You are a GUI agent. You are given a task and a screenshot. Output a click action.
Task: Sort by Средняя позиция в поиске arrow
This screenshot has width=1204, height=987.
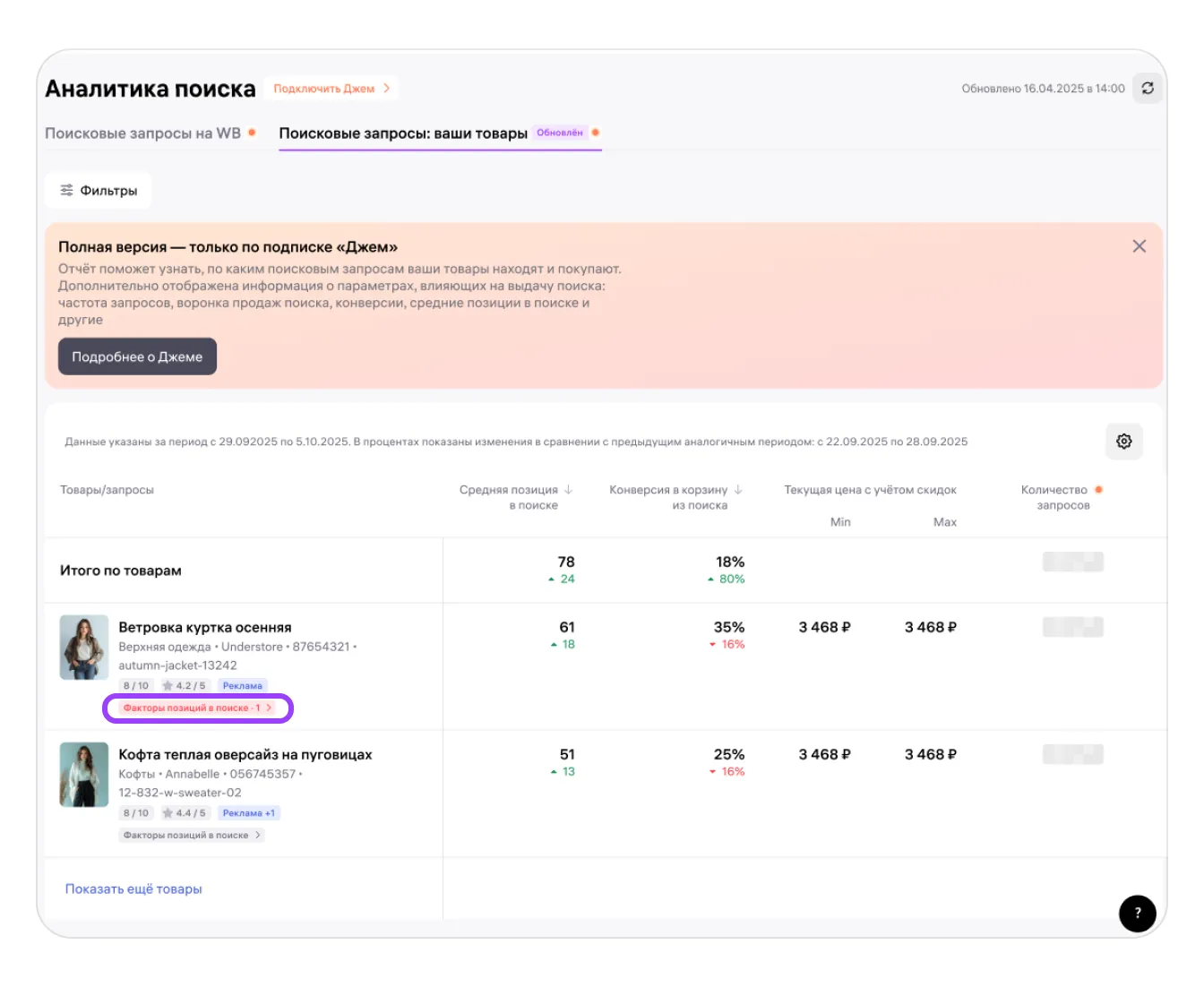[568, 490]
